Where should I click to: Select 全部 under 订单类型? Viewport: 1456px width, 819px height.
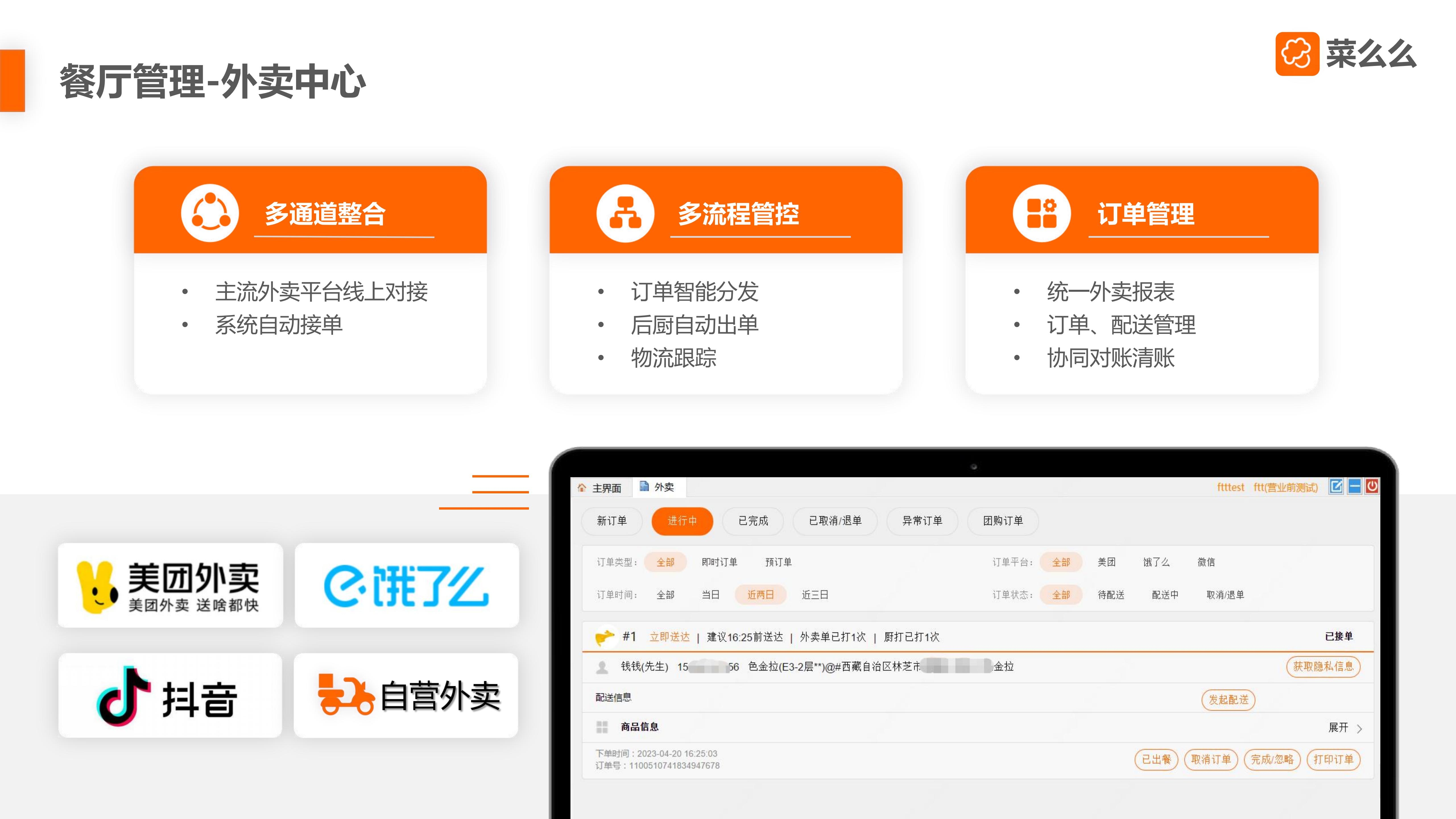(x=665, y=562)
